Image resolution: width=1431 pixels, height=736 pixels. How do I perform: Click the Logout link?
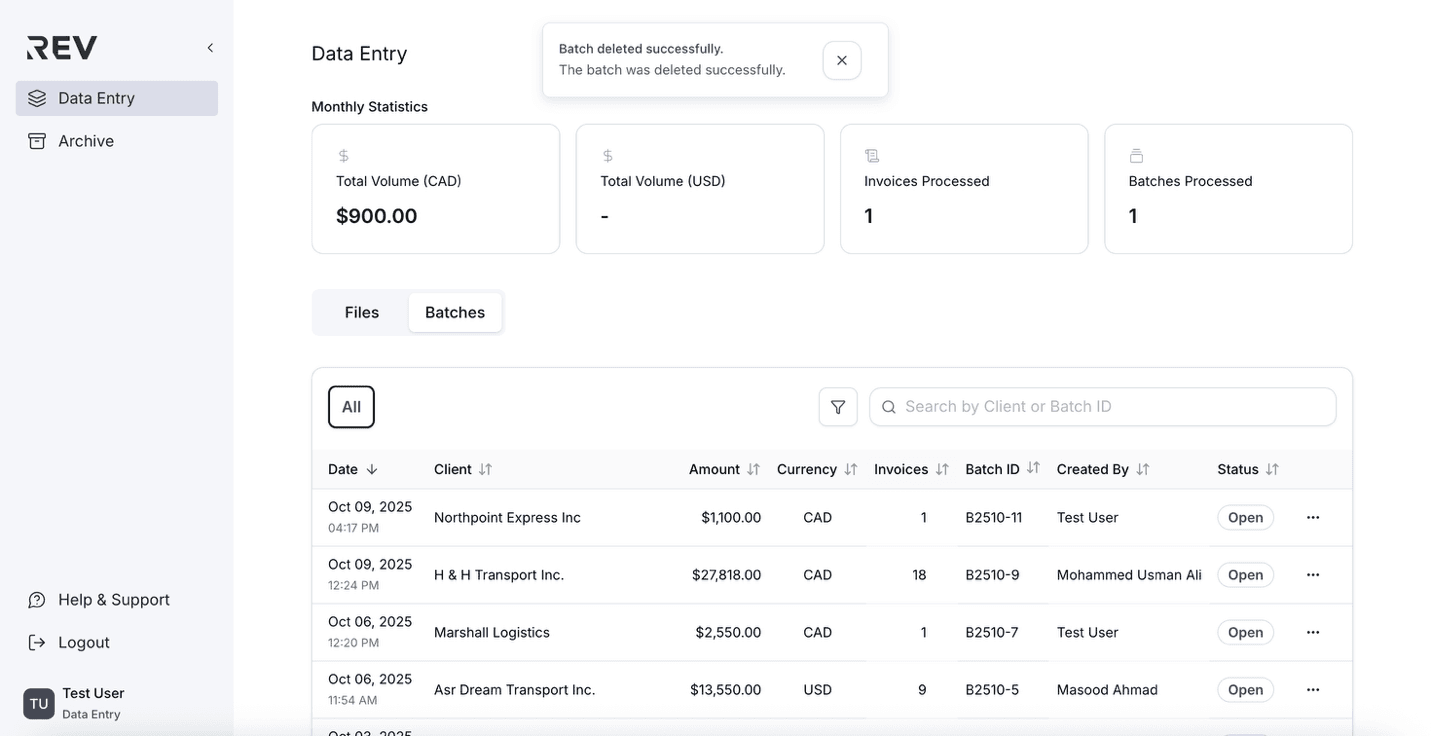[84, 643]
